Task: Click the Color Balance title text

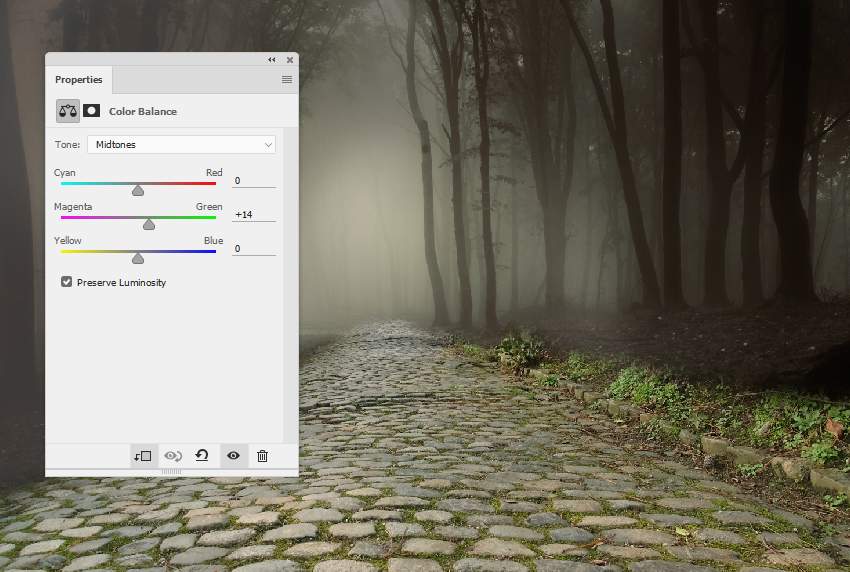Action: [143, 111]
